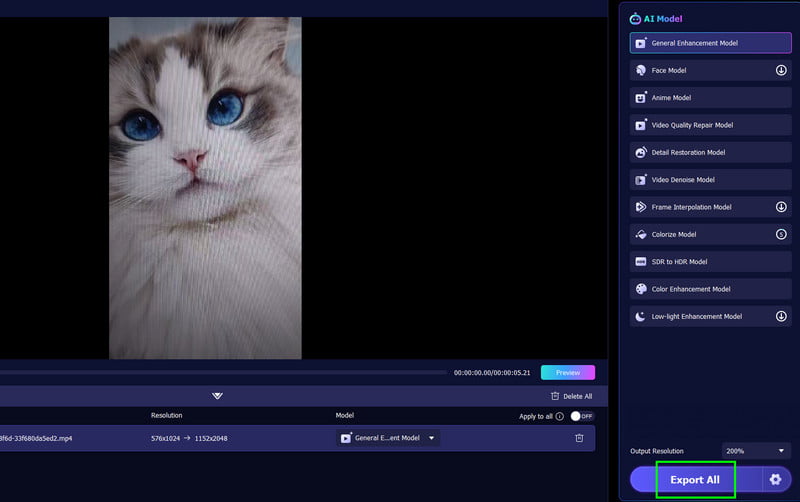The height and width of the screenshot is (502, 800).
Task: Click the Low-light Enhancement Model download icon
Action: tap(781, 316)
